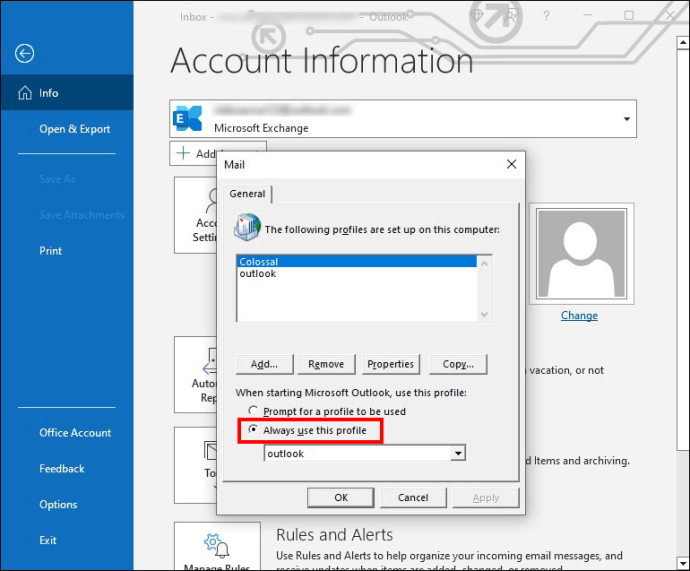690x571 pixels.
Task: Click Cancel in Mail dialog
Action: [413, 498]
